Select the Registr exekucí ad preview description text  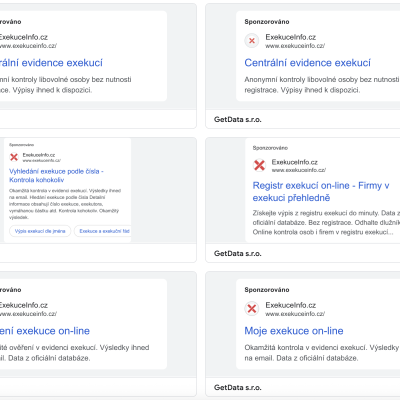tap(326, 222)
